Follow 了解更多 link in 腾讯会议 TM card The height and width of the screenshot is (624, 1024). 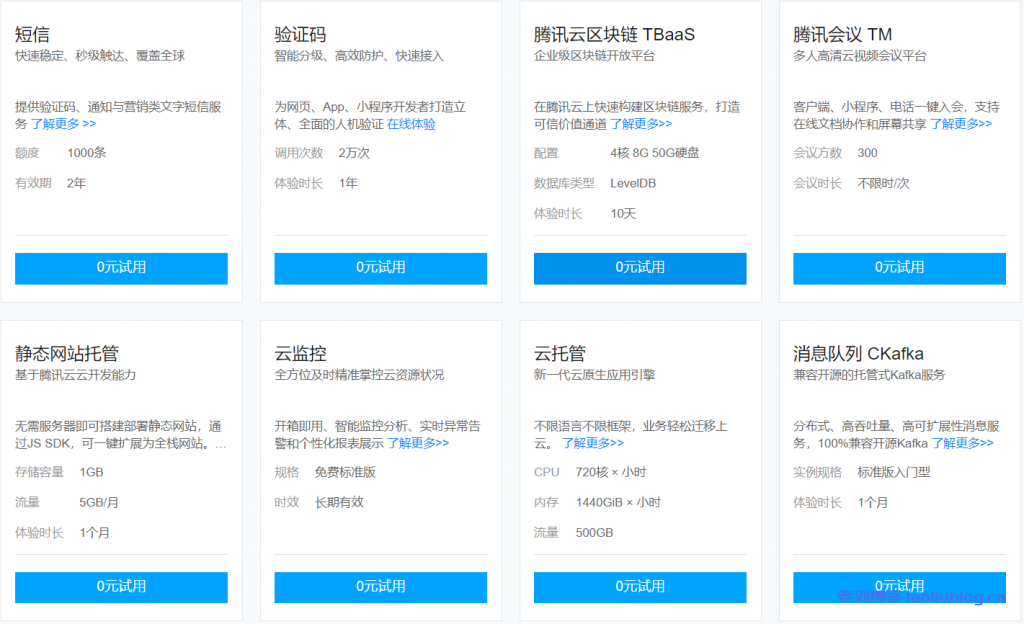(961, 124)
